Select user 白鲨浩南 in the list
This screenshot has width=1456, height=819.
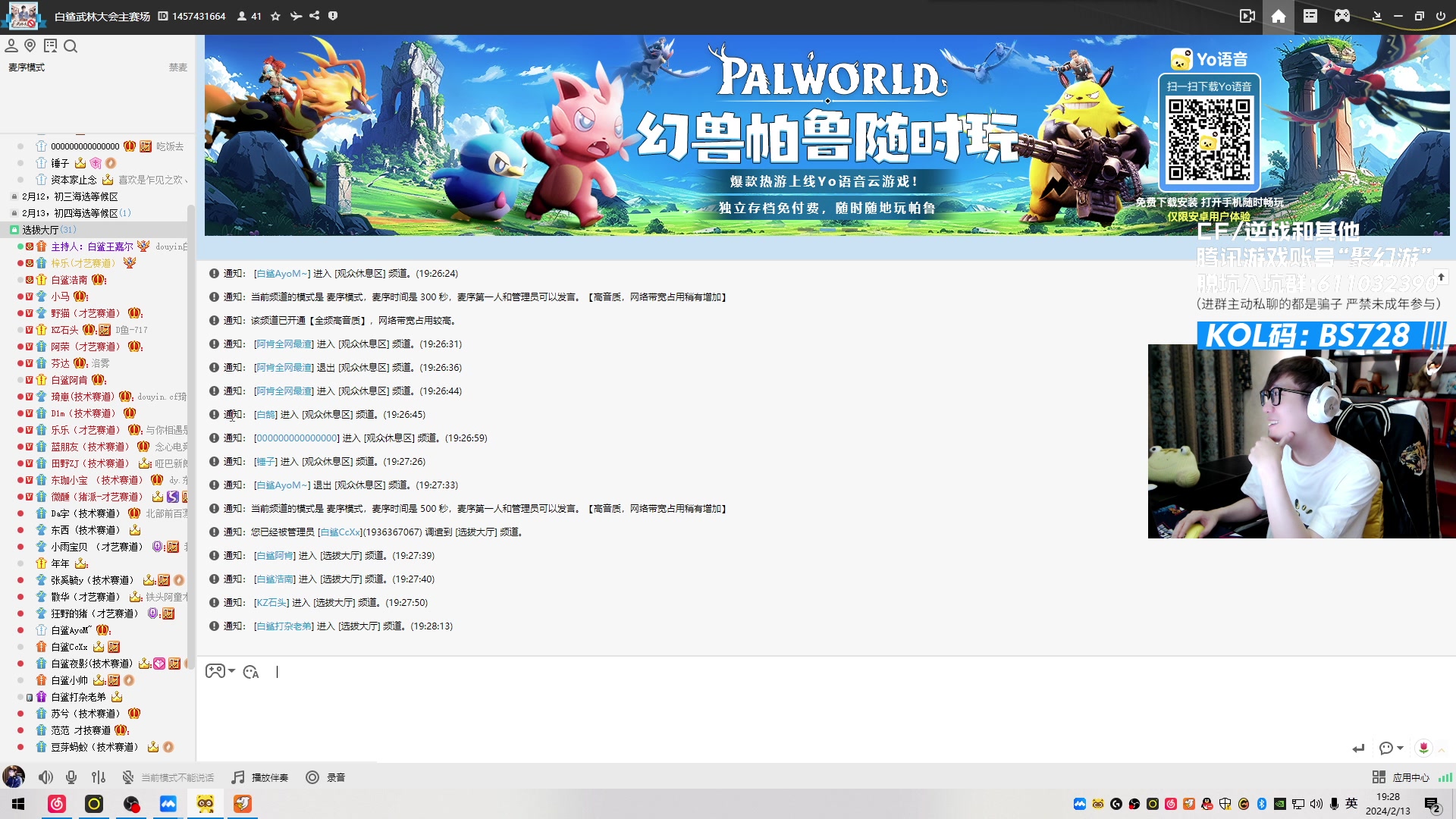click(x=69, y=280)
